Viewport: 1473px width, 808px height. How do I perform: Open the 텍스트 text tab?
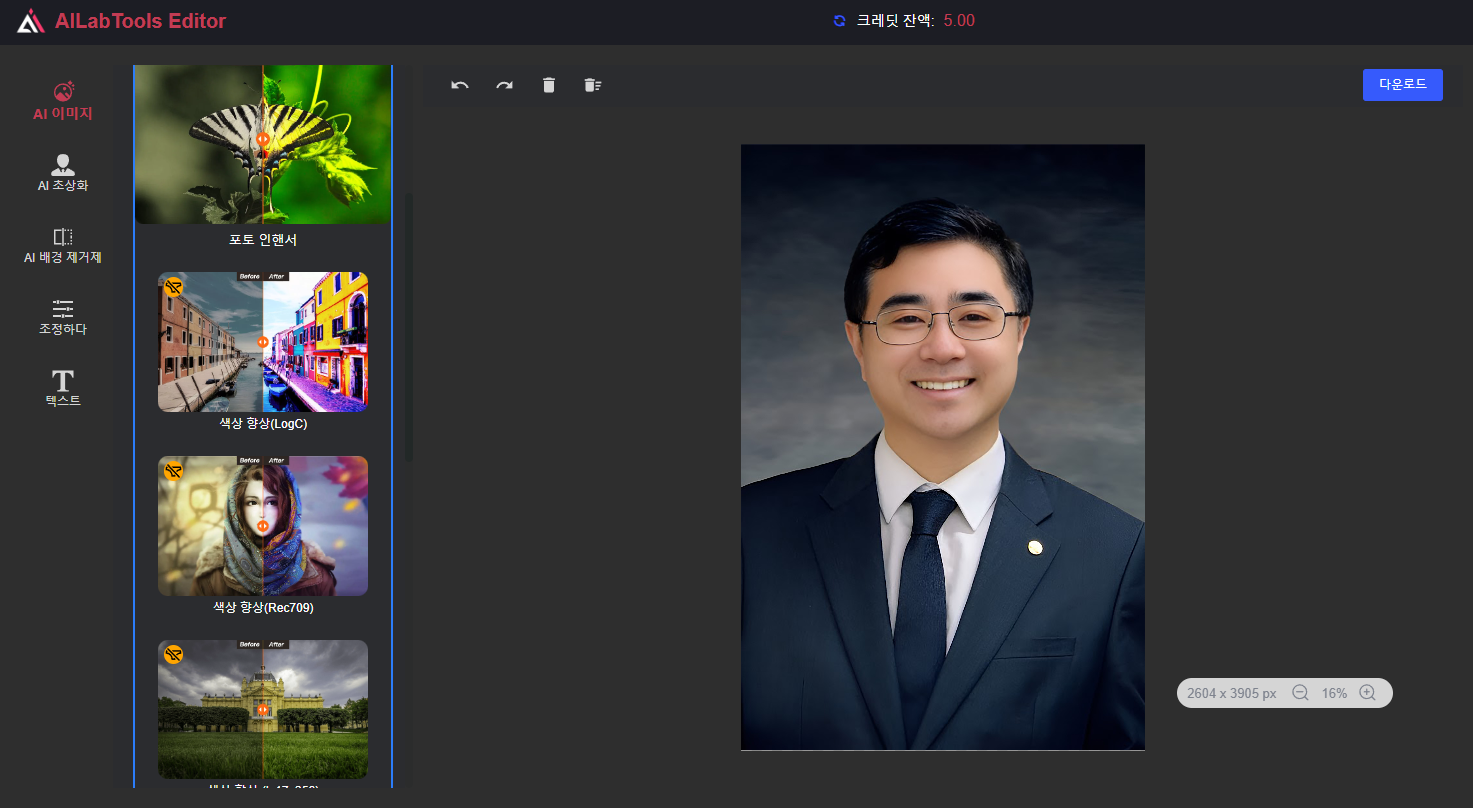[x=63, y=388]
